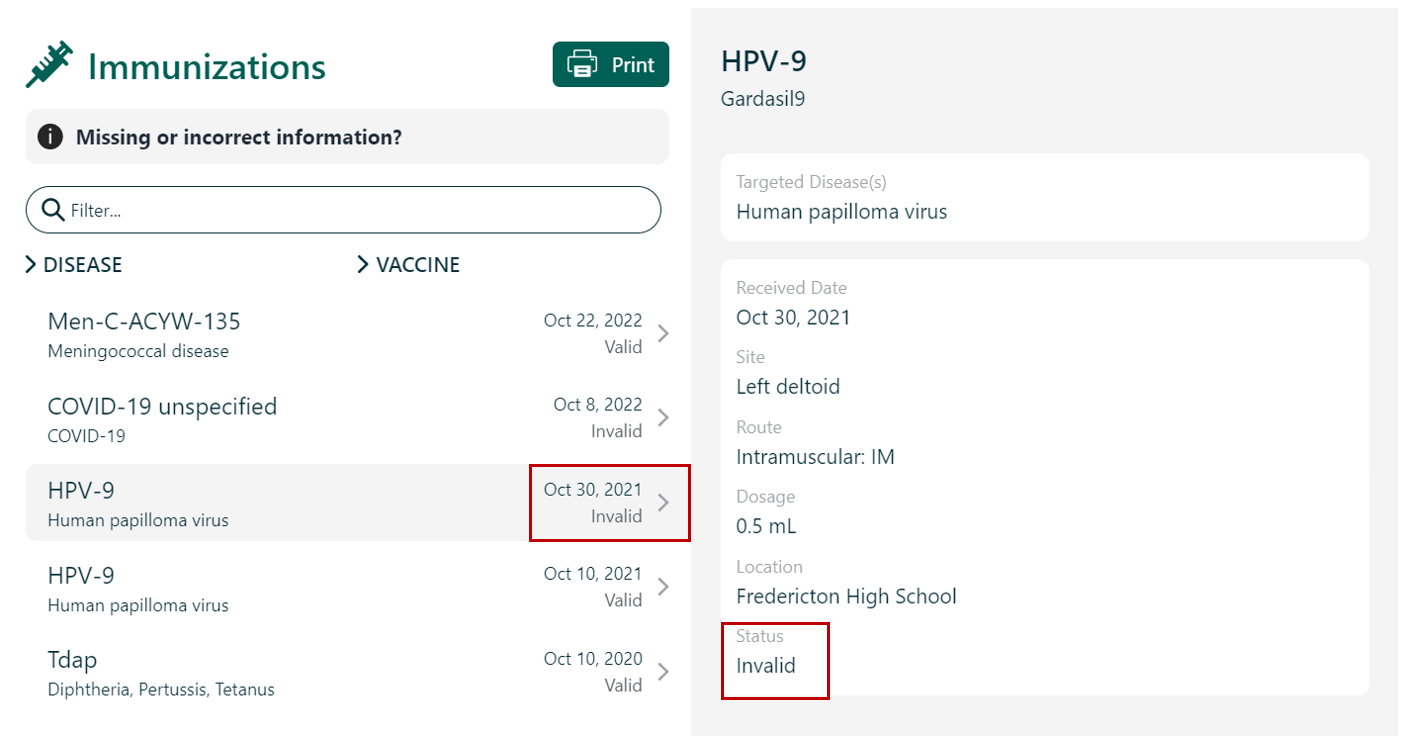Viewport: 1402px width, 741px height.
Task: Click the magnifying glass search icon
Action: tap(53, 210)
